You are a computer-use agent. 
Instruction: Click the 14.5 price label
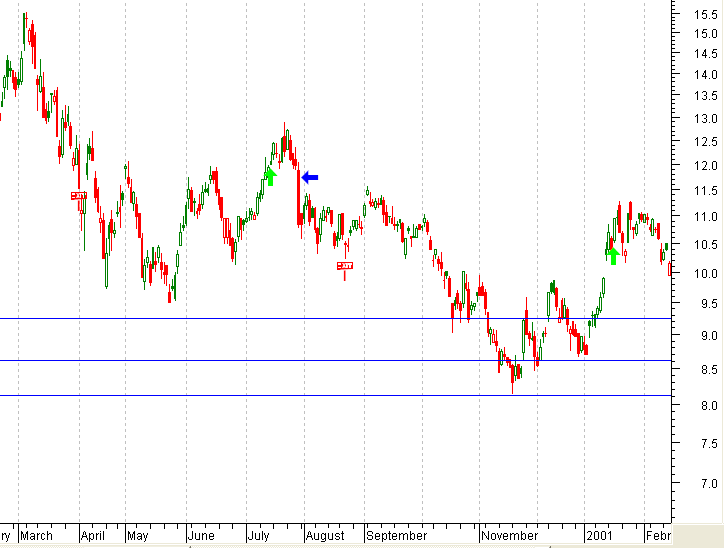click(706, 54)
